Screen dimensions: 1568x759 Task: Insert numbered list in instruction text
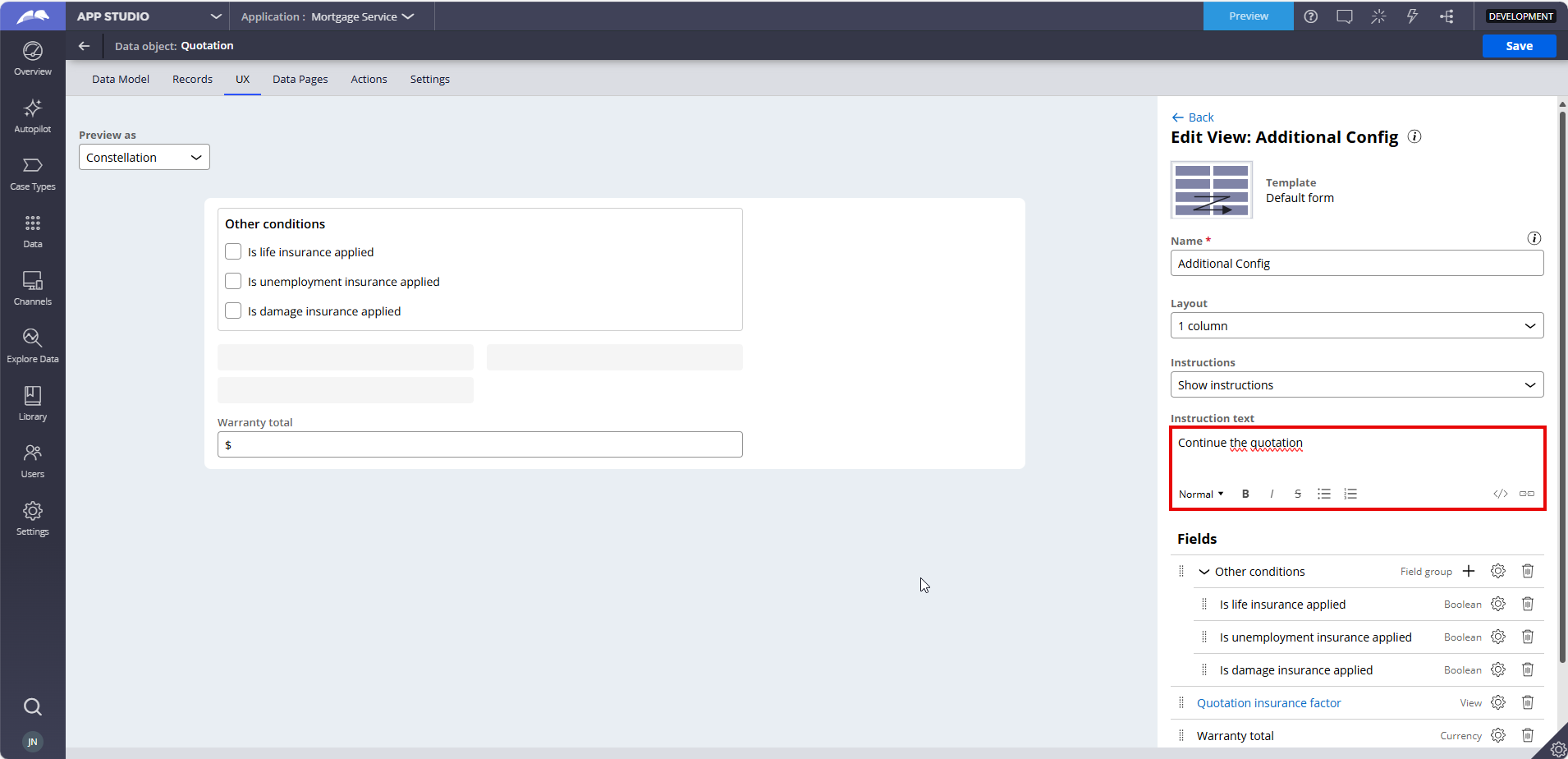(1350, 494)
